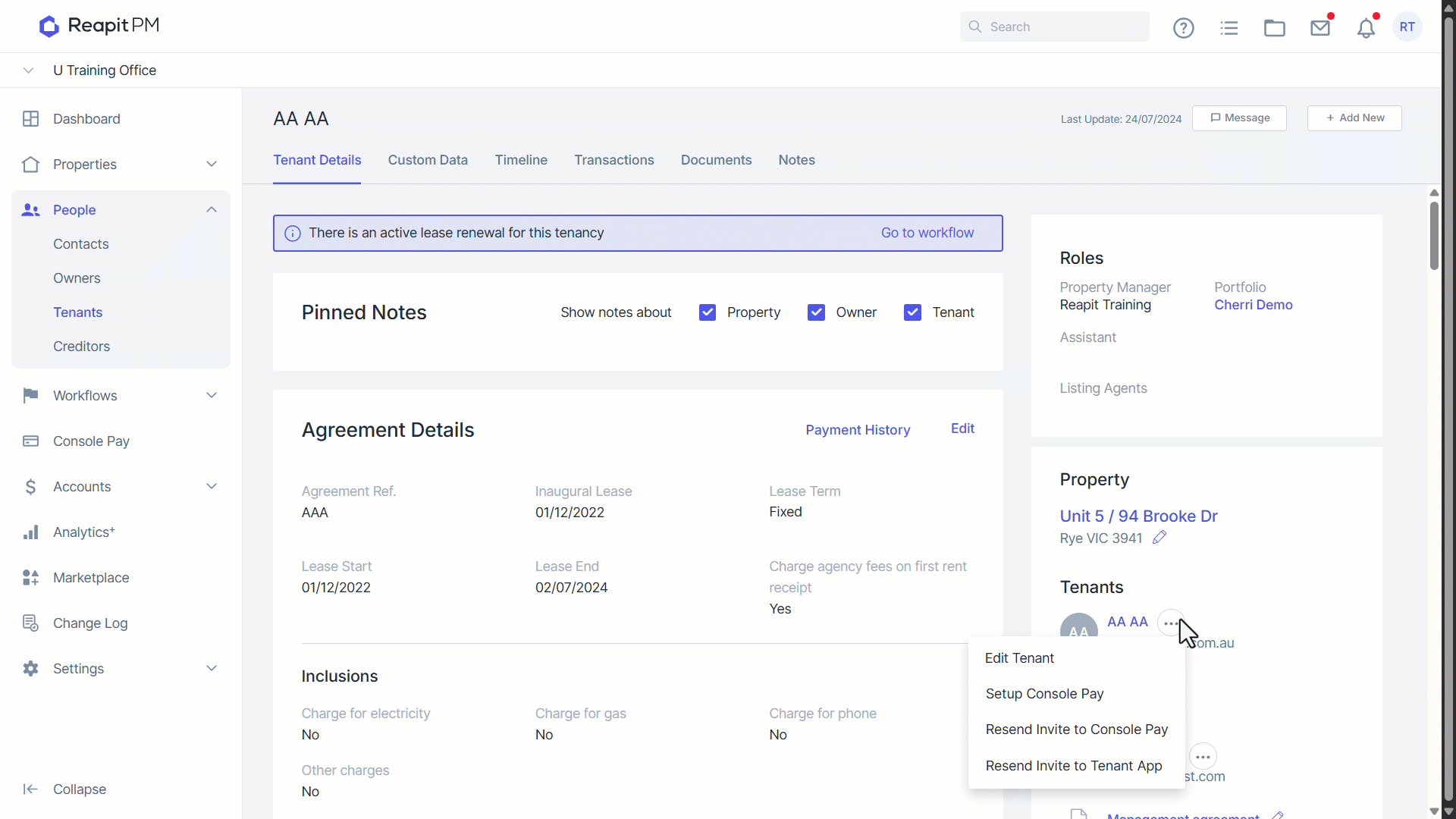Click the pencil icon beside Rye VIC 3941

pyautogui.click(x=1159, y=537)
